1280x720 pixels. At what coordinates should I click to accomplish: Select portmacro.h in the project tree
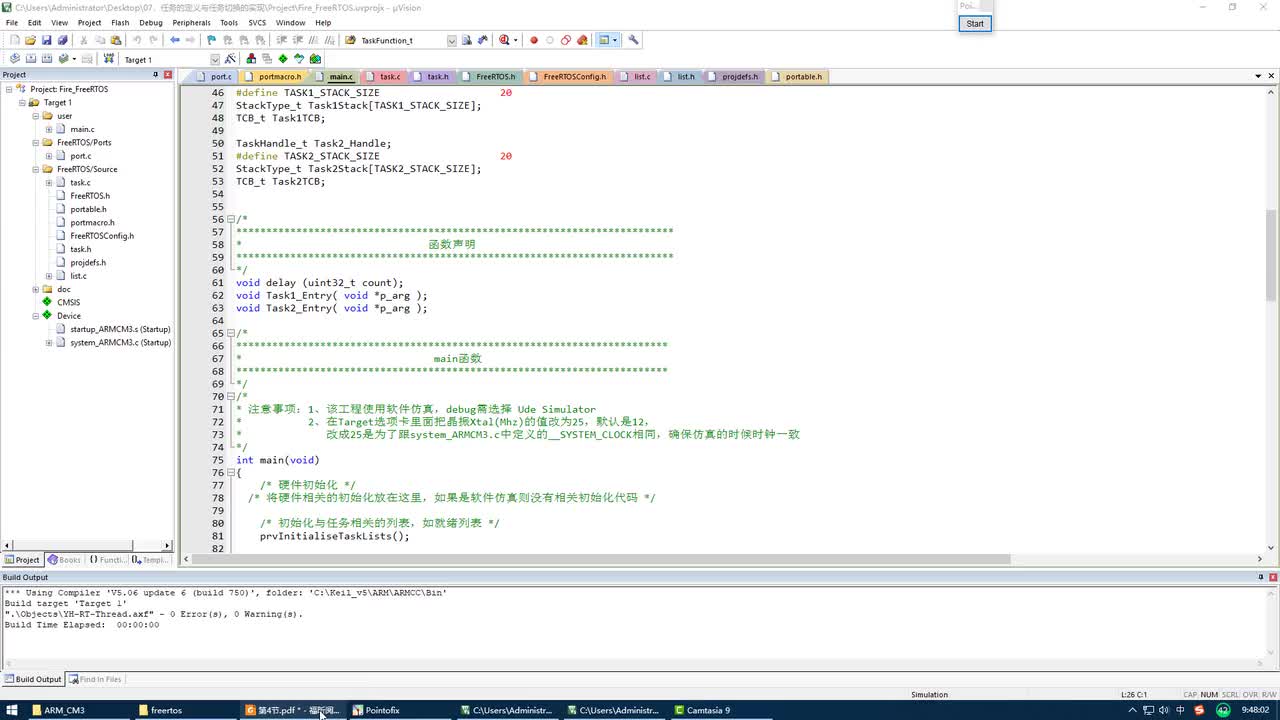click(x=92, y=222)
